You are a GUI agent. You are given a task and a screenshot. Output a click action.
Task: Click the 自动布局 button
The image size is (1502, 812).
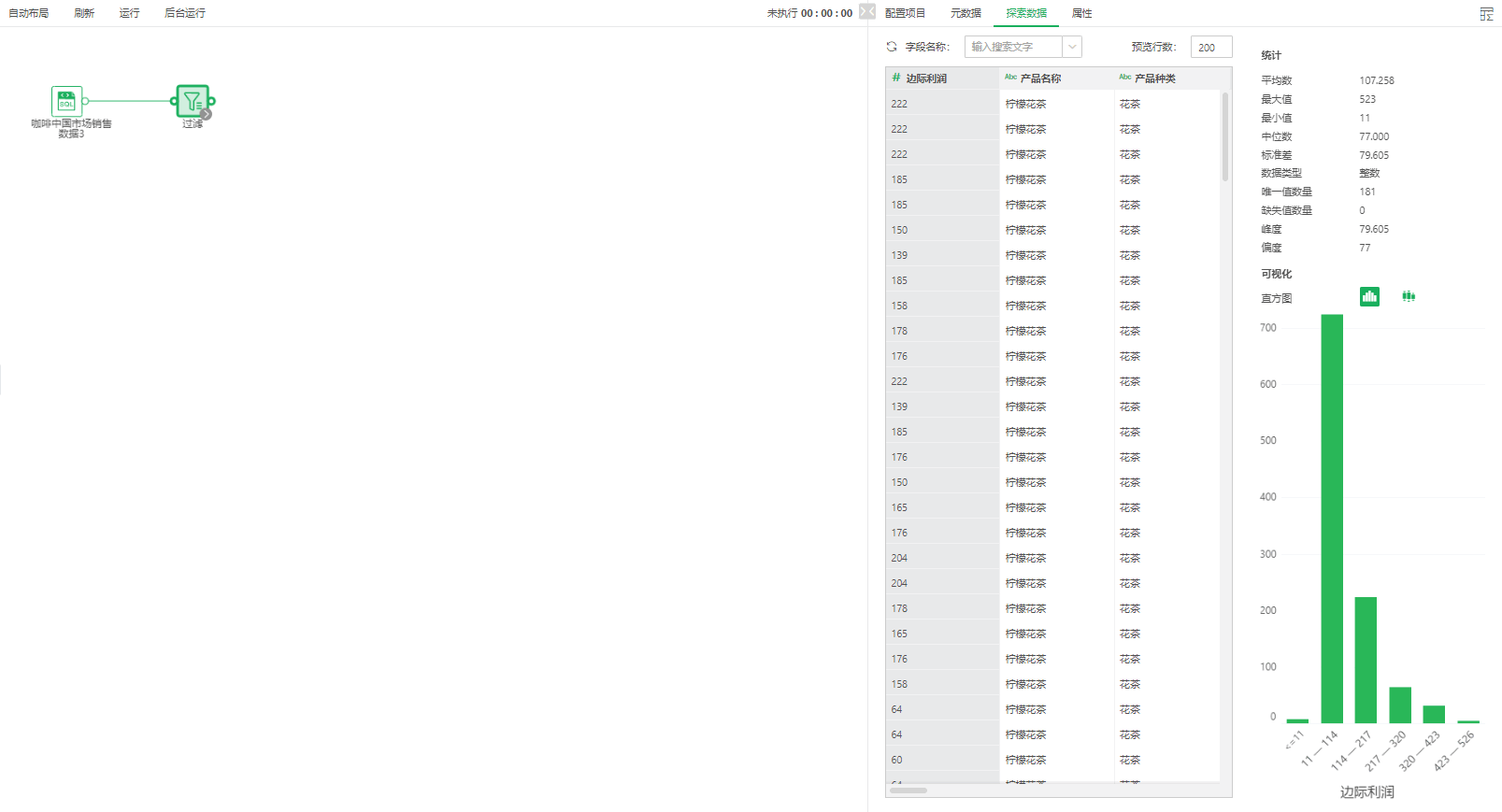[x=29, y=13]
